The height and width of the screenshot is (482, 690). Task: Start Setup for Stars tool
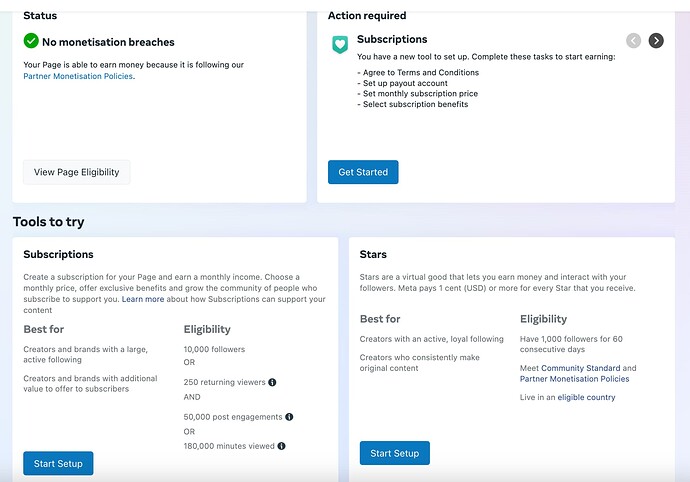click(x=395, y=453)
